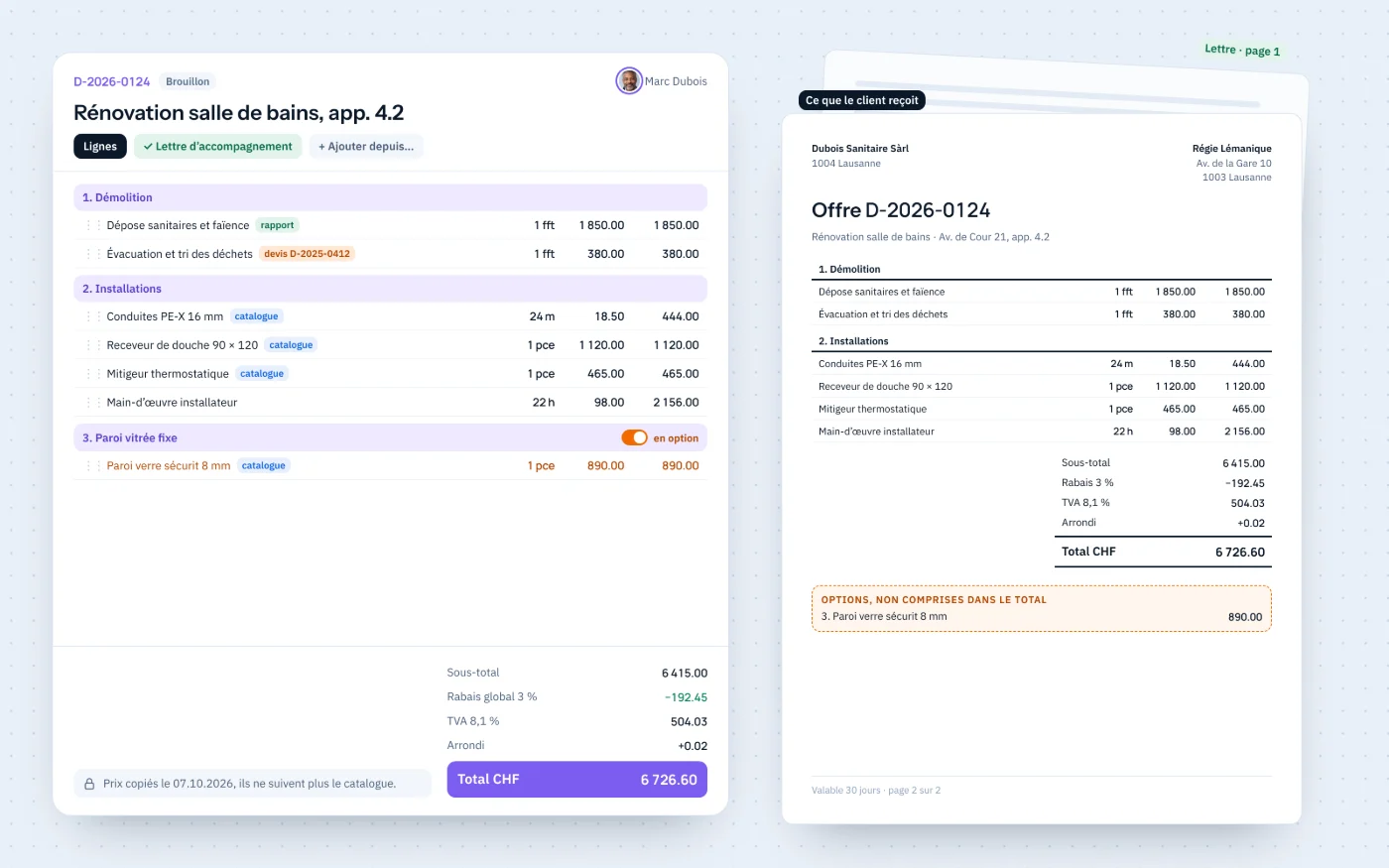Grab the drag handle for Paroi verre sécurit row
Image resolution: width=1389 pixels, height=868 pixels.
tap(94, 466)
